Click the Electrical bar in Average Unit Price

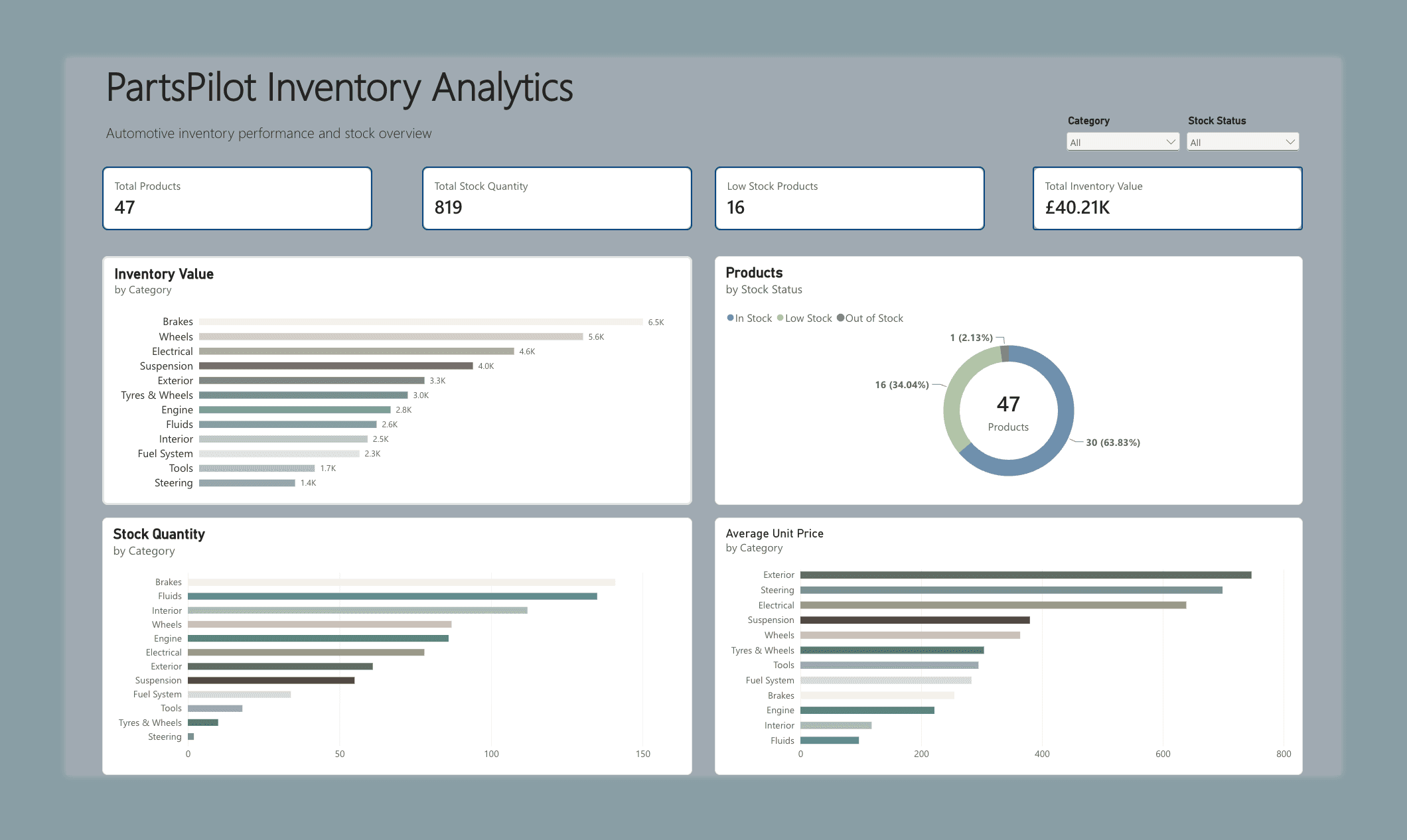(993, 605)
